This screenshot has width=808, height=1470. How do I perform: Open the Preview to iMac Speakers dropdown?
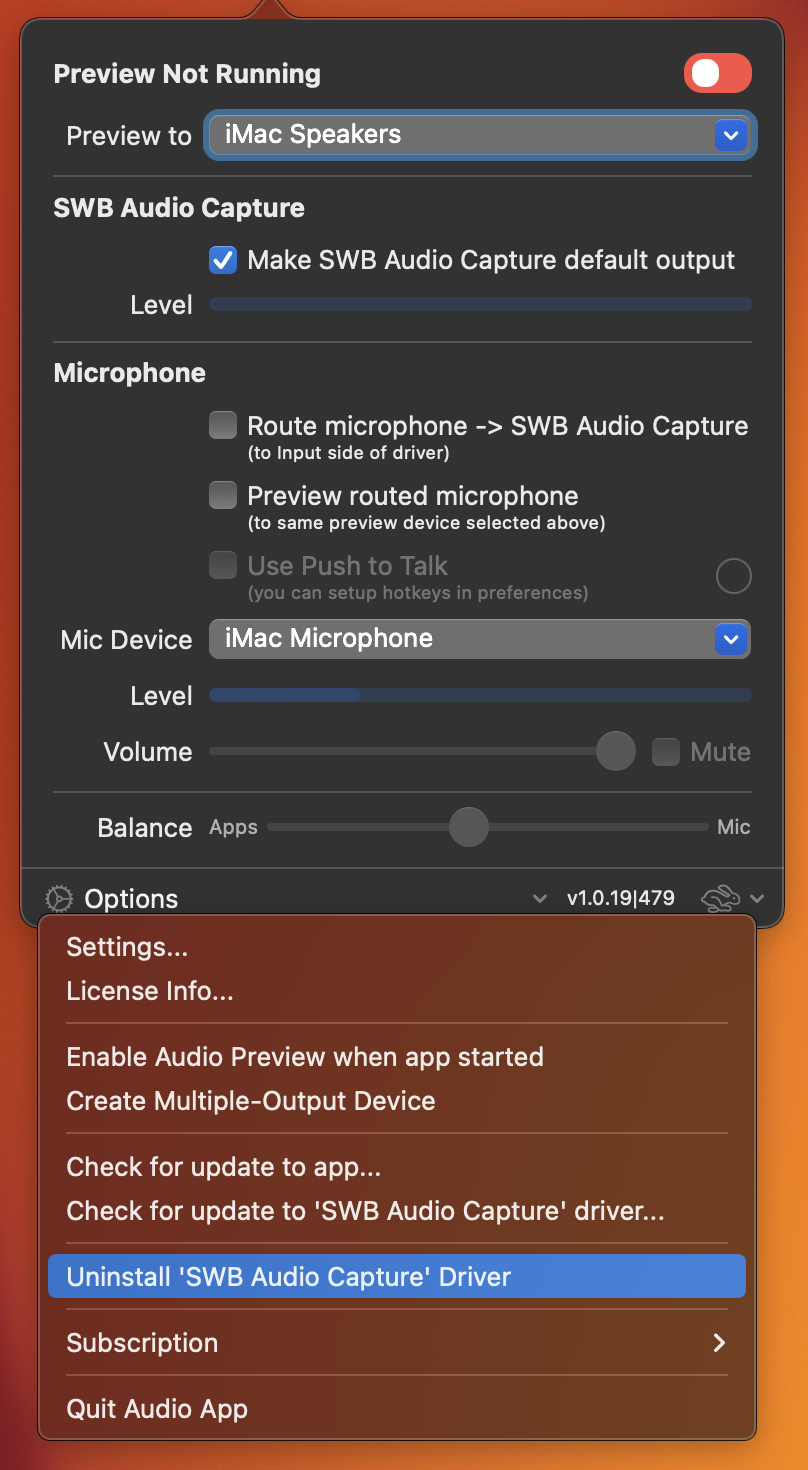pyautogui.click(x=480, y=135)
